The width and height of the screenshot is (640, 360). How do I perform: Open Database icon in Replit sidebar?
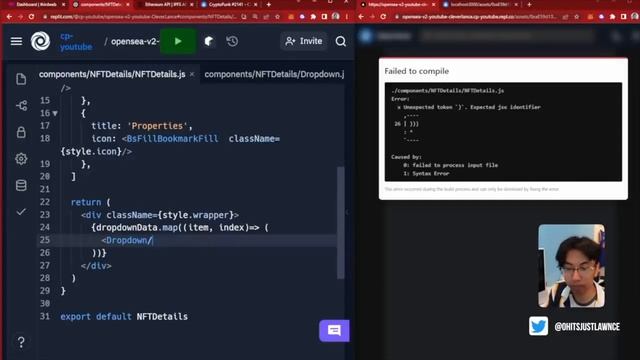click(x=21, y=185)
